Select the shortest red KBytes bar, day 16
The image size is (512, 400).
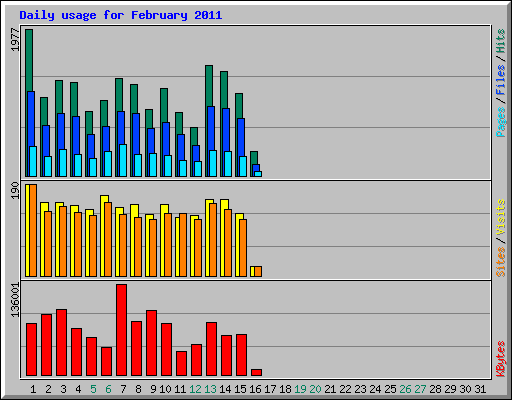coord(256,372)
